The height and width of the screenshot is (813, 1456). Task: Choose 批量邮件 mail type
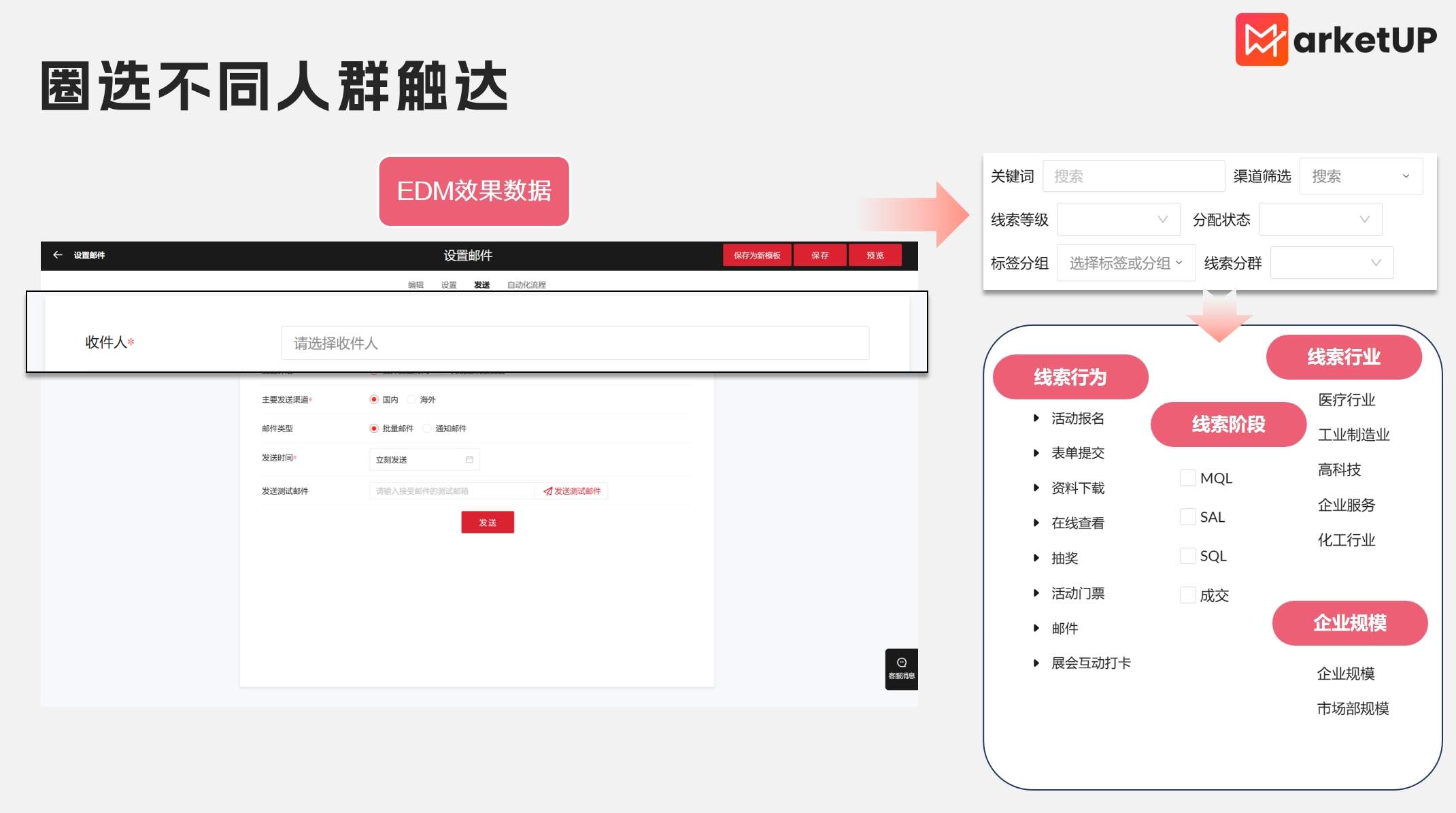[373, 429]
